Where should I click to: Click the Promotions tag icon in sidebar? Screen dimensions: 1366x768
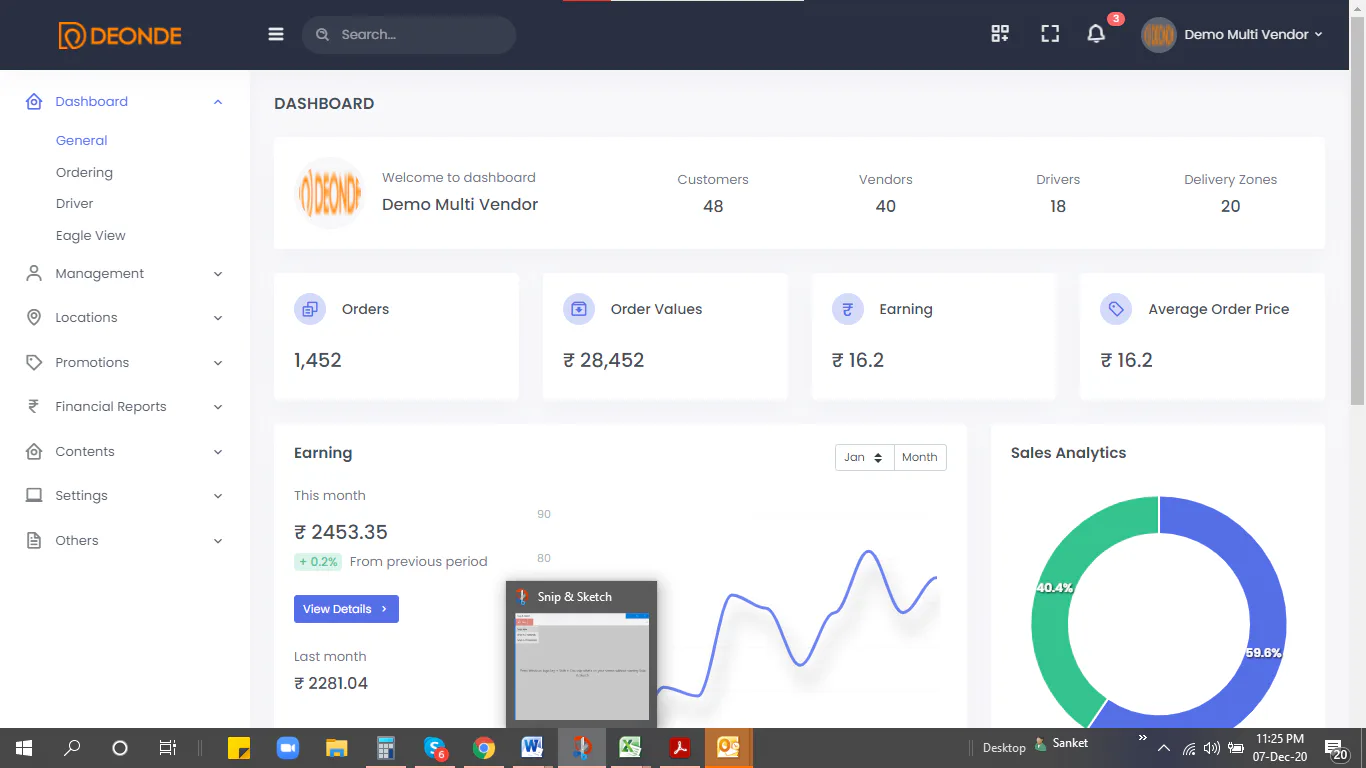pyautogui.click(x=34, y=362)
